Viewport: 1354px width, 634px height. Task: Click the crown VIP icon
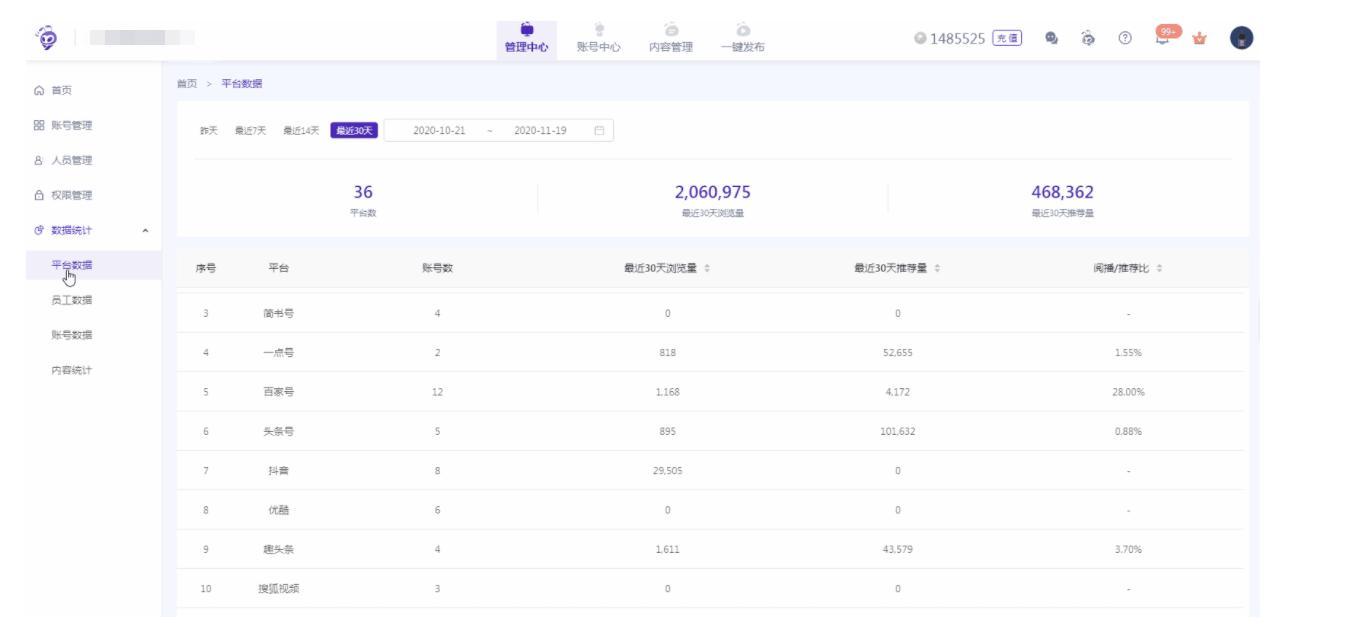[1200, 38]
